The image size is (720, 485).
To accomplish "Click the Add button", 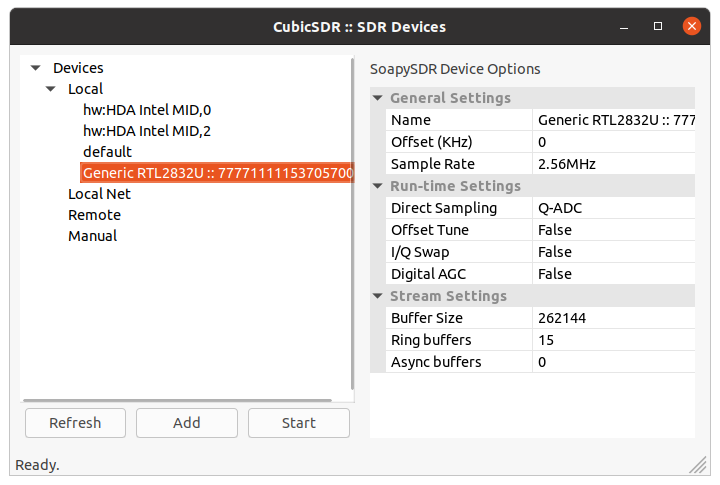I will click(187, 423).
